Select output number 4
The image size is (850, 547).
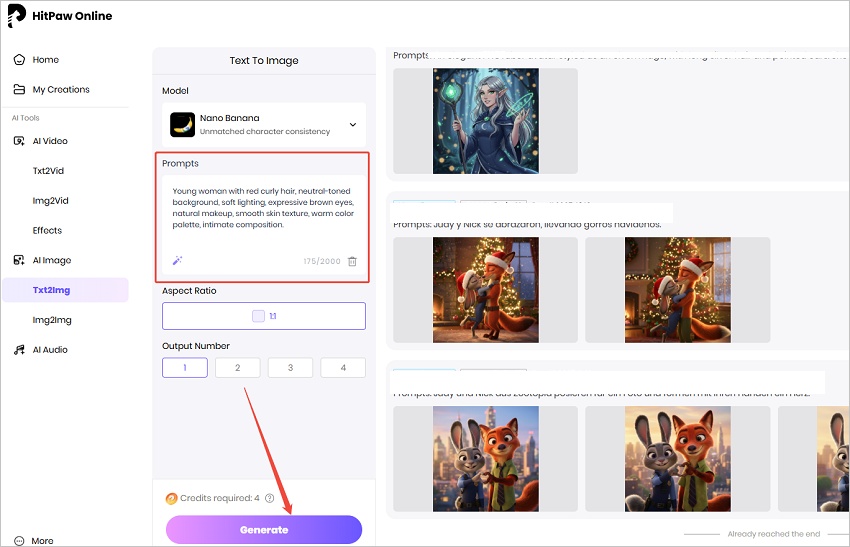[x=343, y=368]
